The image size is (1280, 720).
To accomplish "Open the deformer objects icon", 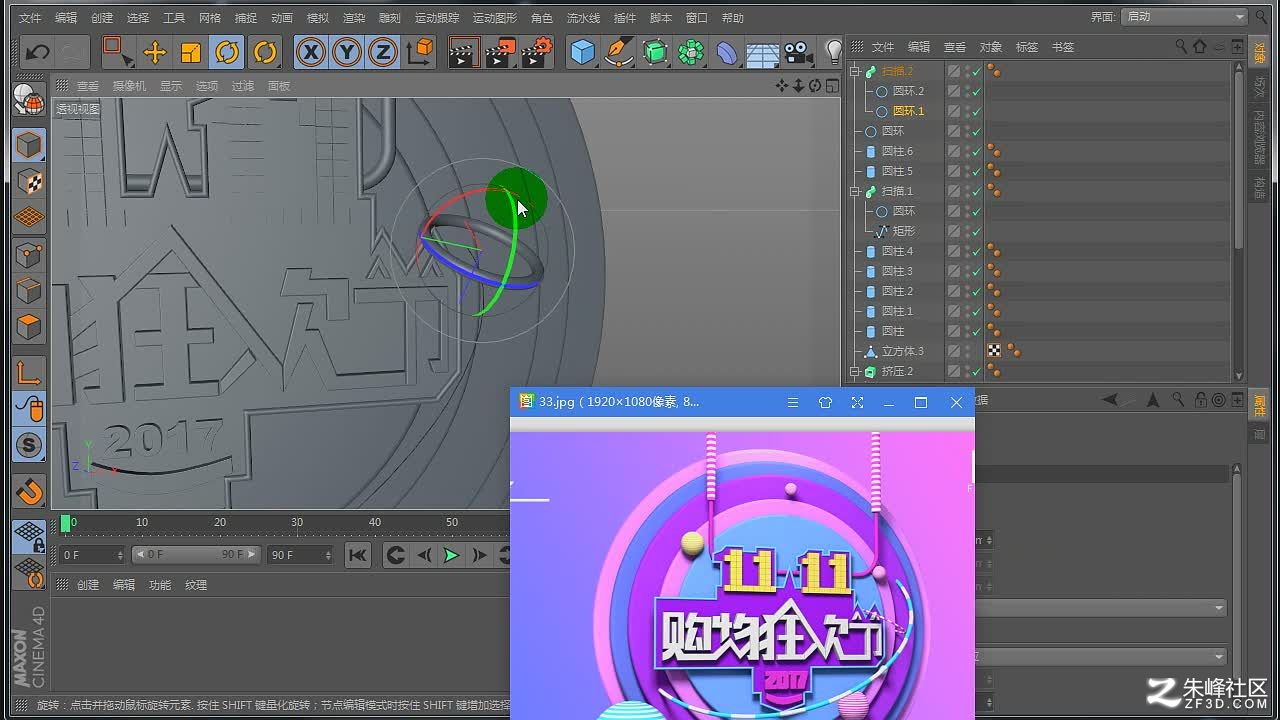I will pyautogui.click(x=727, y=51).
